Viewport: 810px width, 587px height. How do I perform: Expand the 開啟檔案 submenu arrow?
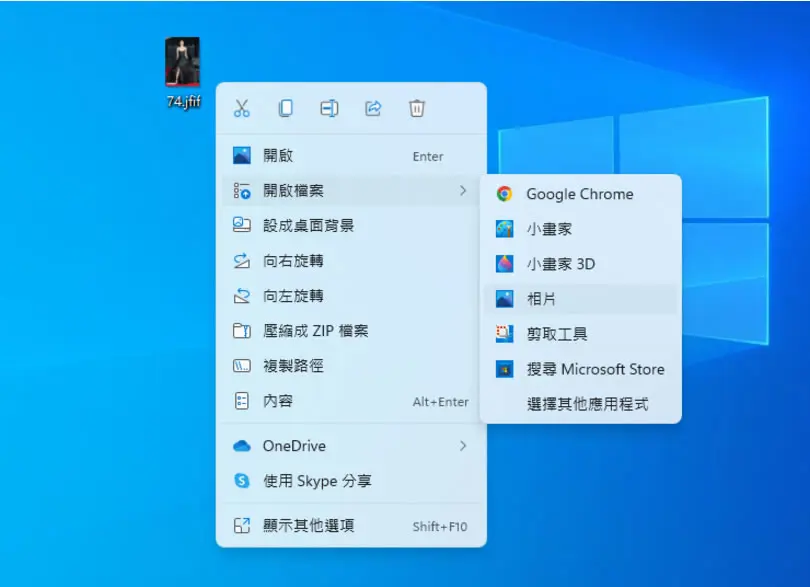pos(463,191)
